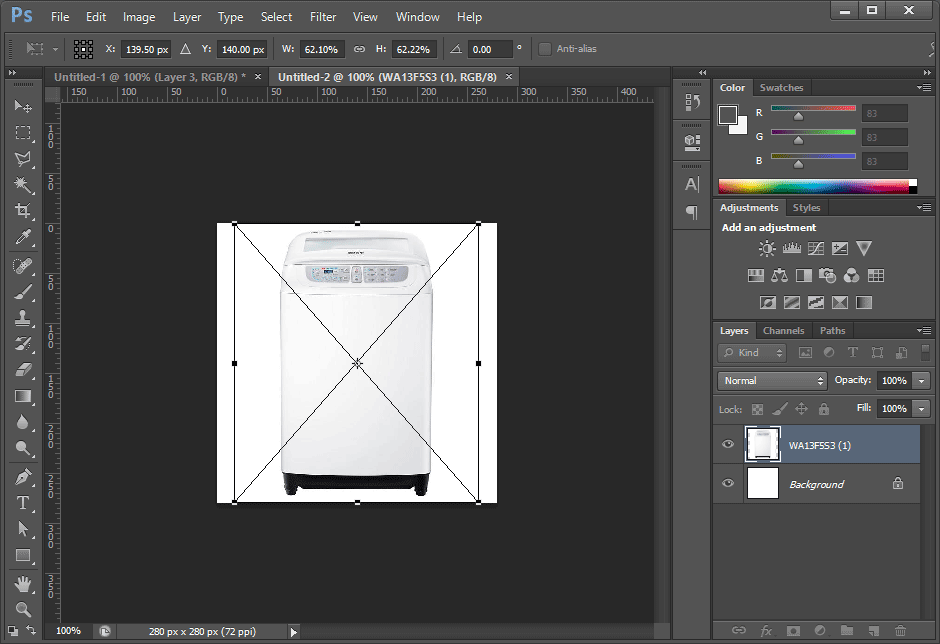Screen dimensions: 940x644
Task: Click the Create a new layer button
Action: pyautogui.click(x=874, y=631)
